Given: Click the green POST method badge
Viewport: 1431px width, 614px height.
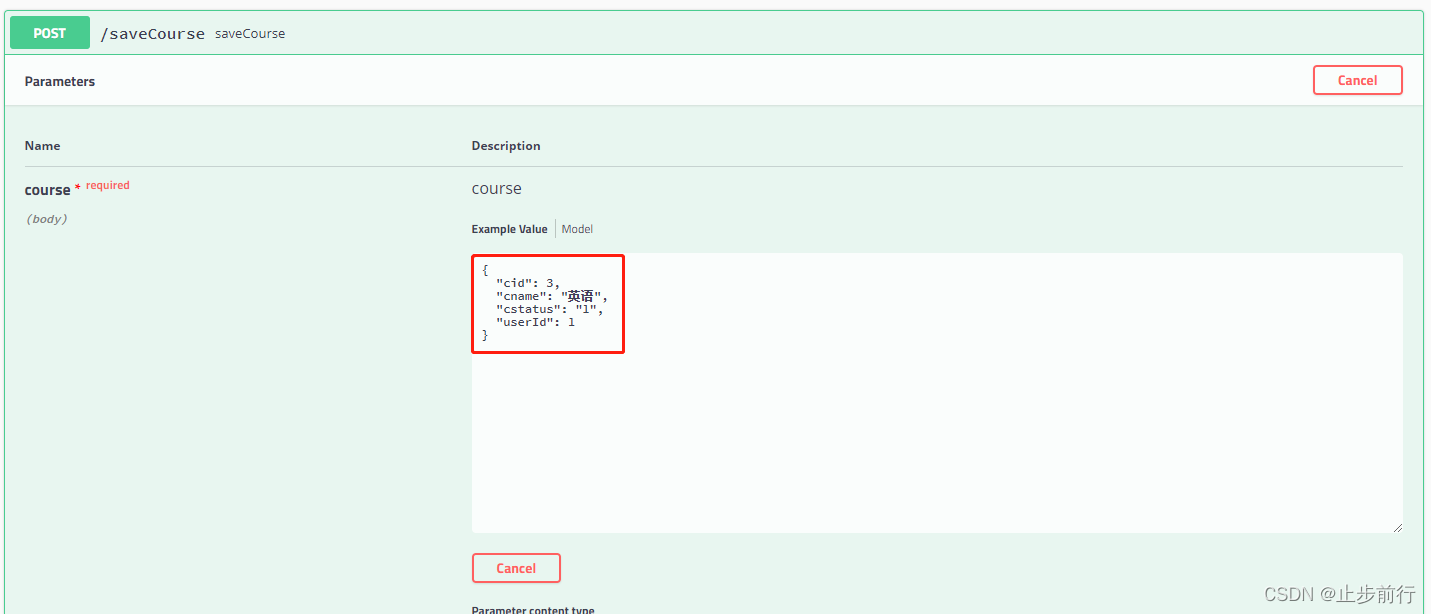Looking at the screenshot, I should 50,33.
